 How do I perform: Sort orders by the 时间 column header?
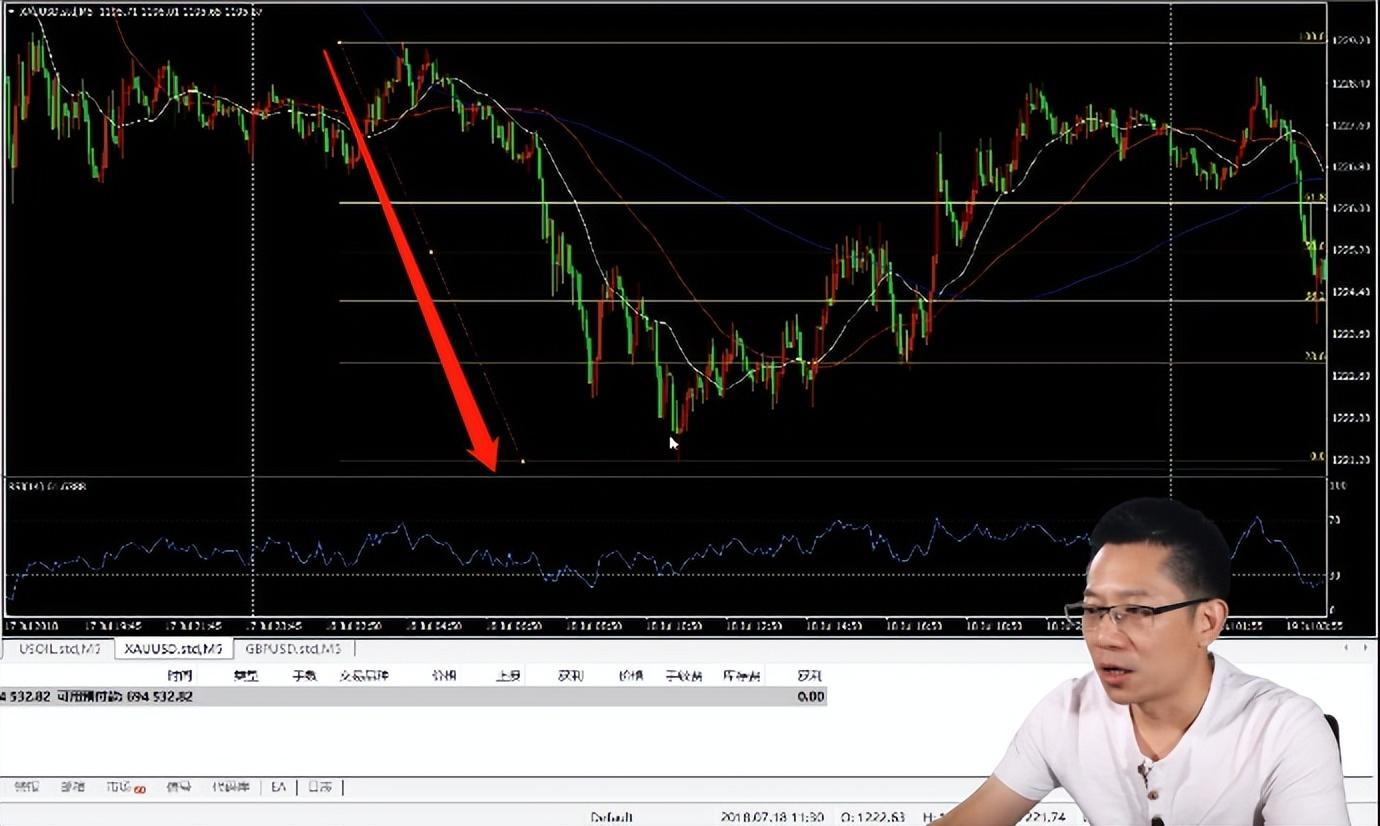tap(180, 676)
